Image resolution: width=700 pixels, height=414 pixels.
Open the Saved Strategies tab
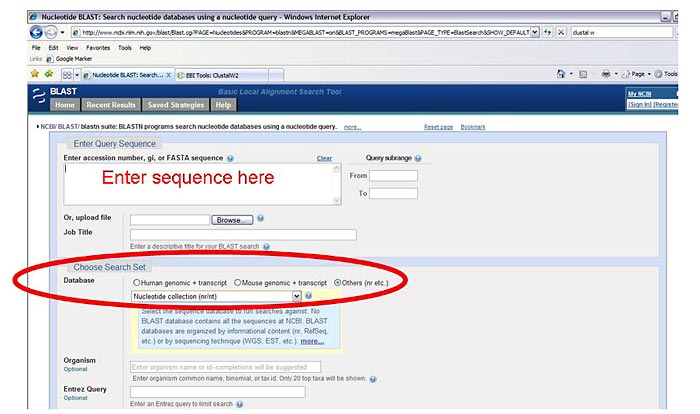pyautogui.click(x=175, y=105)
